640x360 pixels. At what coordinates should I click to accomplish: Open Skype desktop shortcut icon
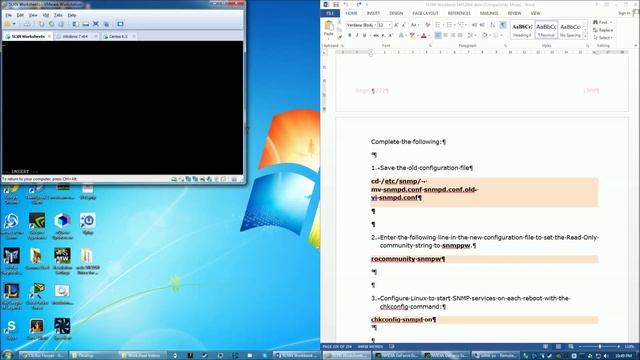[11, 329]
